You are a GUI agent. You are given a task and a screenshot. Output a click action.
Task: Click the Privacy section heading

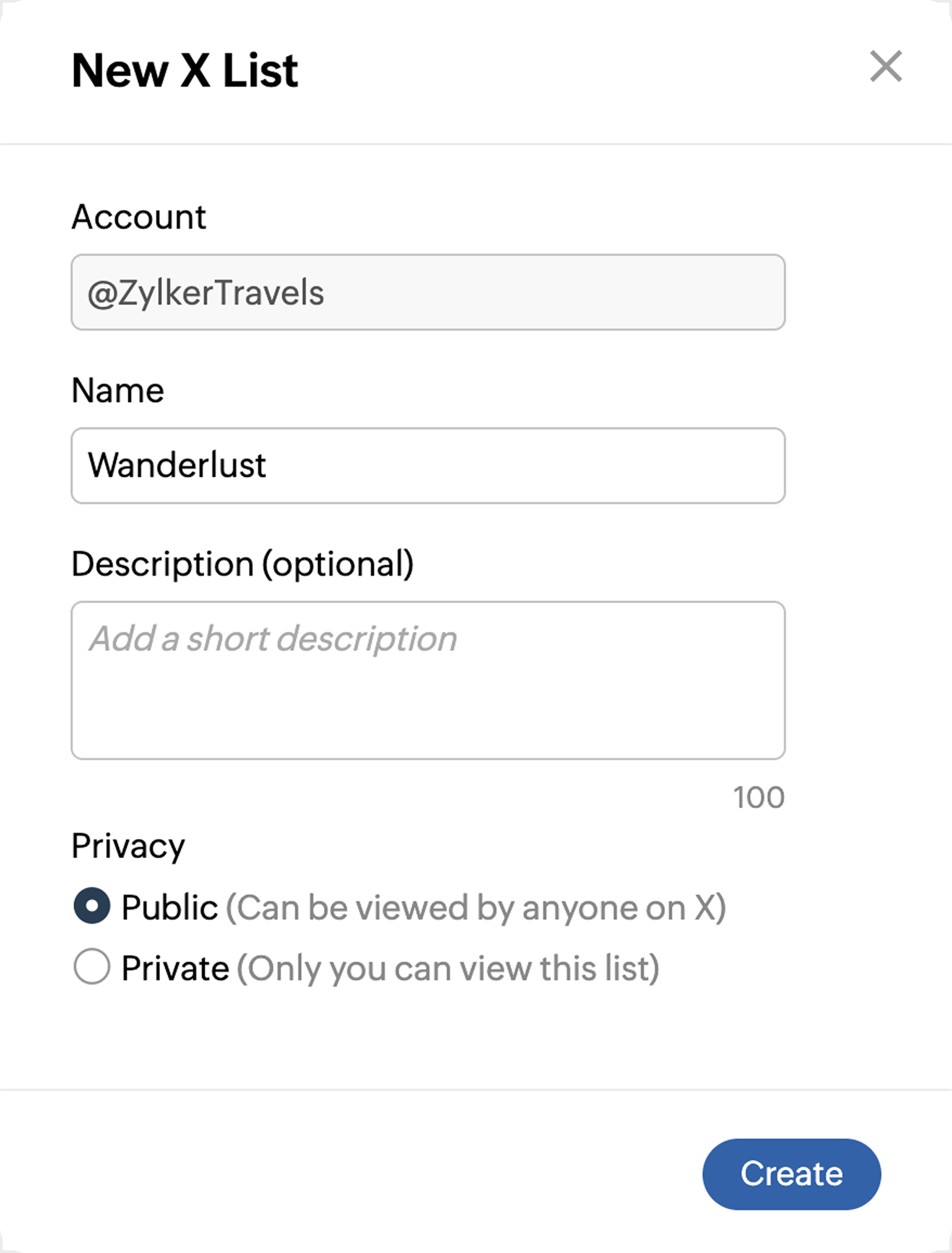click(128, 846)
